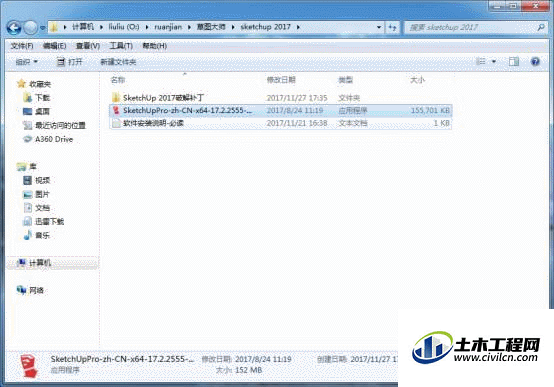The height and width of the screenshot is (387, 554).
Task: Click the 文档 library icon
Action: coord(28,208)
